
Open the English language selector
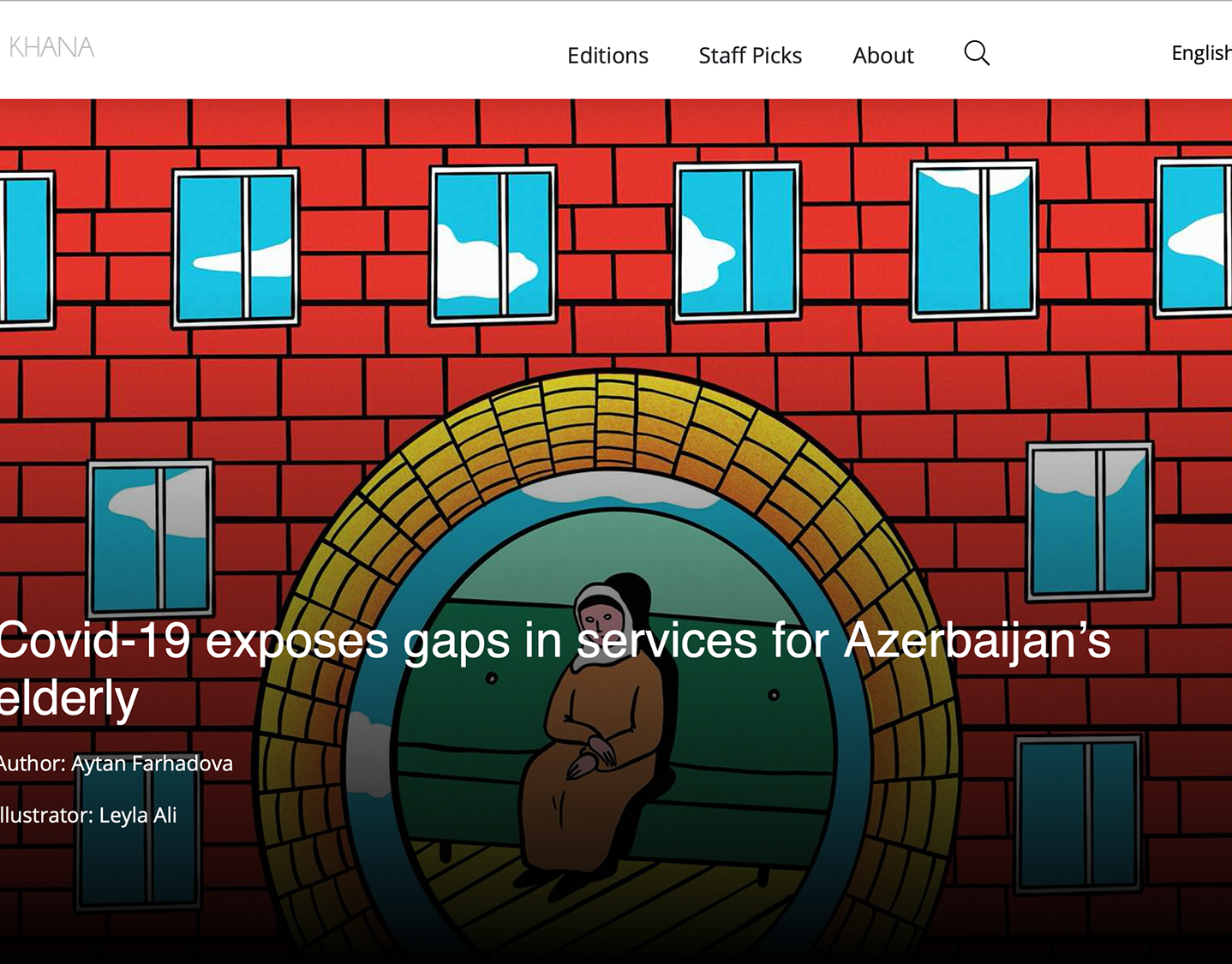click(1201, 53)
